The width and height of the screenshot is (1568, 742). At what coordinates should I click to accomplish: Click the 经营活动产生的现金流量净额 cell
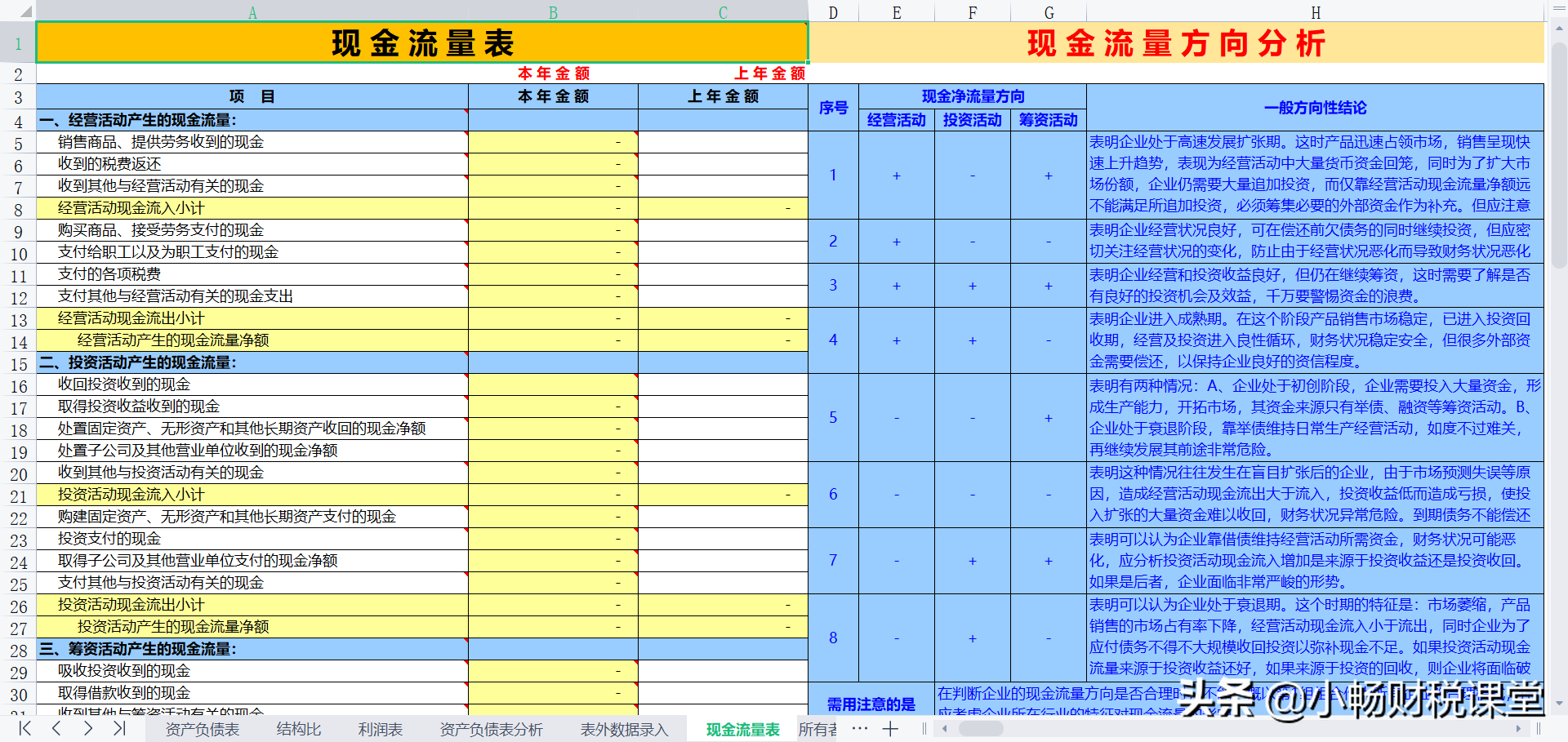(x=252, y=340)
